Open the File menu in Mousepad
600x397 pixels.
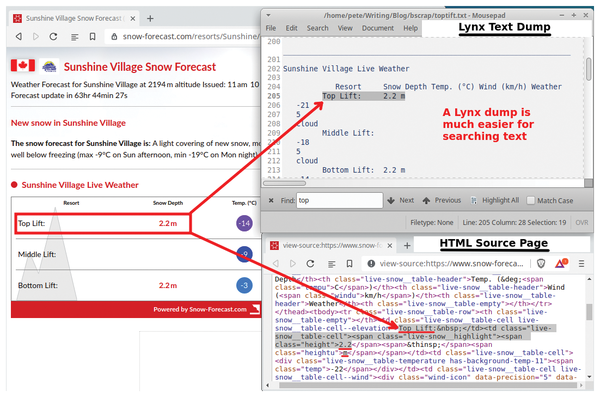click(x=271, y=28)
